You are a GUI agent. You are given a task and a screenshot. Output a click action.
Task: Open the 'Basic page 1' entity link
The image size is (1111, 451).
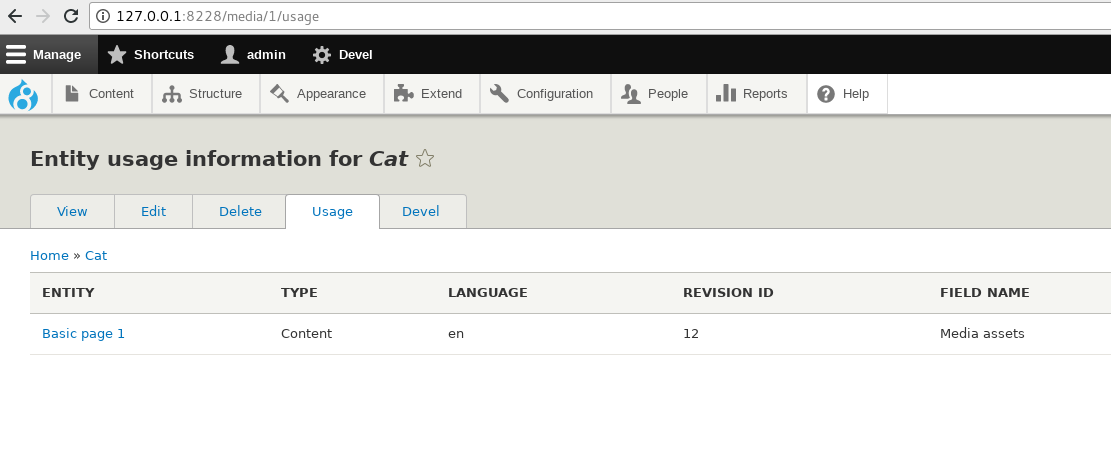coord(83,334)
